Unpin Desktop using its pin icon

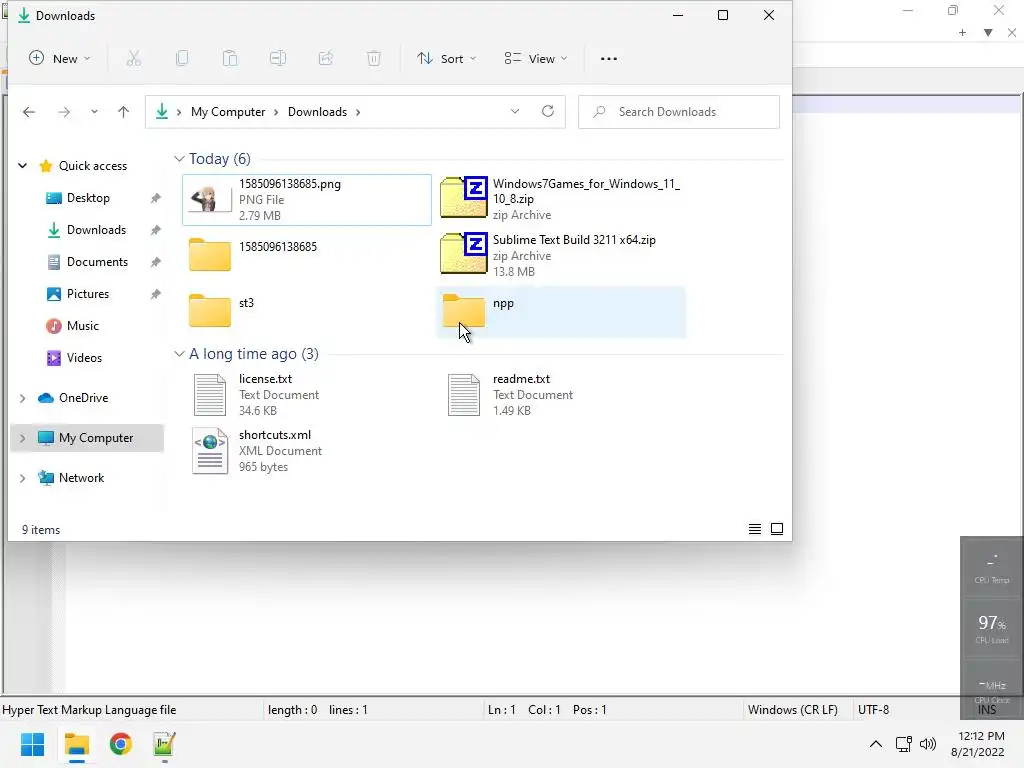155,198
